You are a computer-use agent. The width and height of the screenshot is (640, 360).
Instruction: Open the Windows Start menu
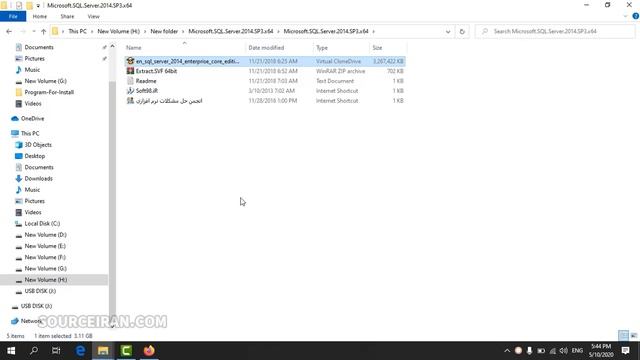click(x=11, y=351)
